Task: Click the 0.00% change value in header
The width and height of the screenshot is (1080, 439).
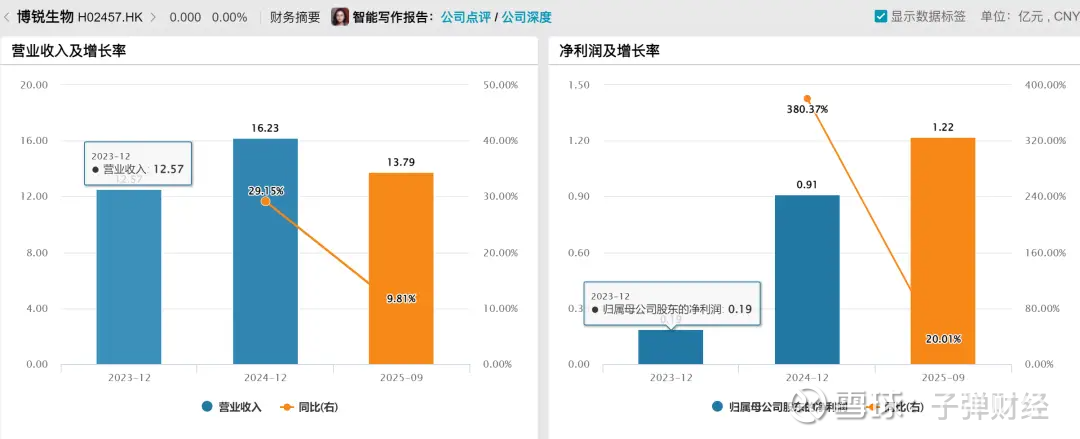Action: tap(229, 17)
